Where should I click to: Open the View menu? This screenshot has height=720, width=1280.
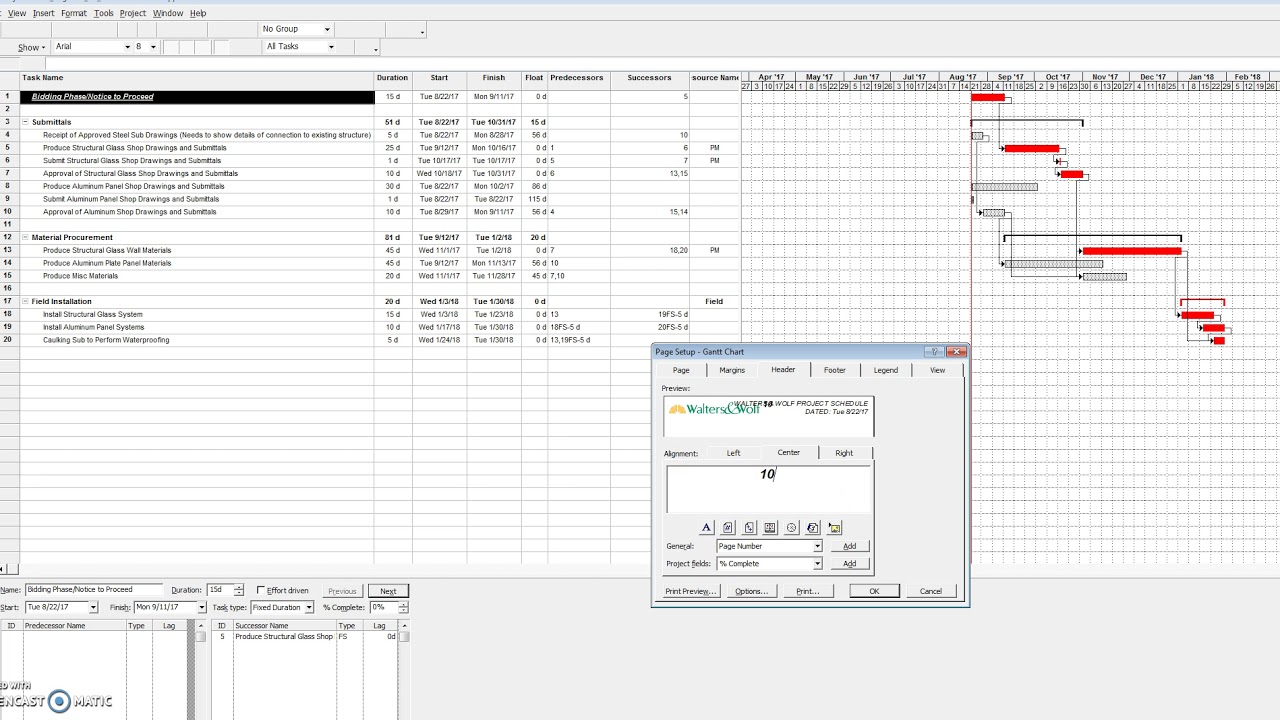tap(17, 13)
